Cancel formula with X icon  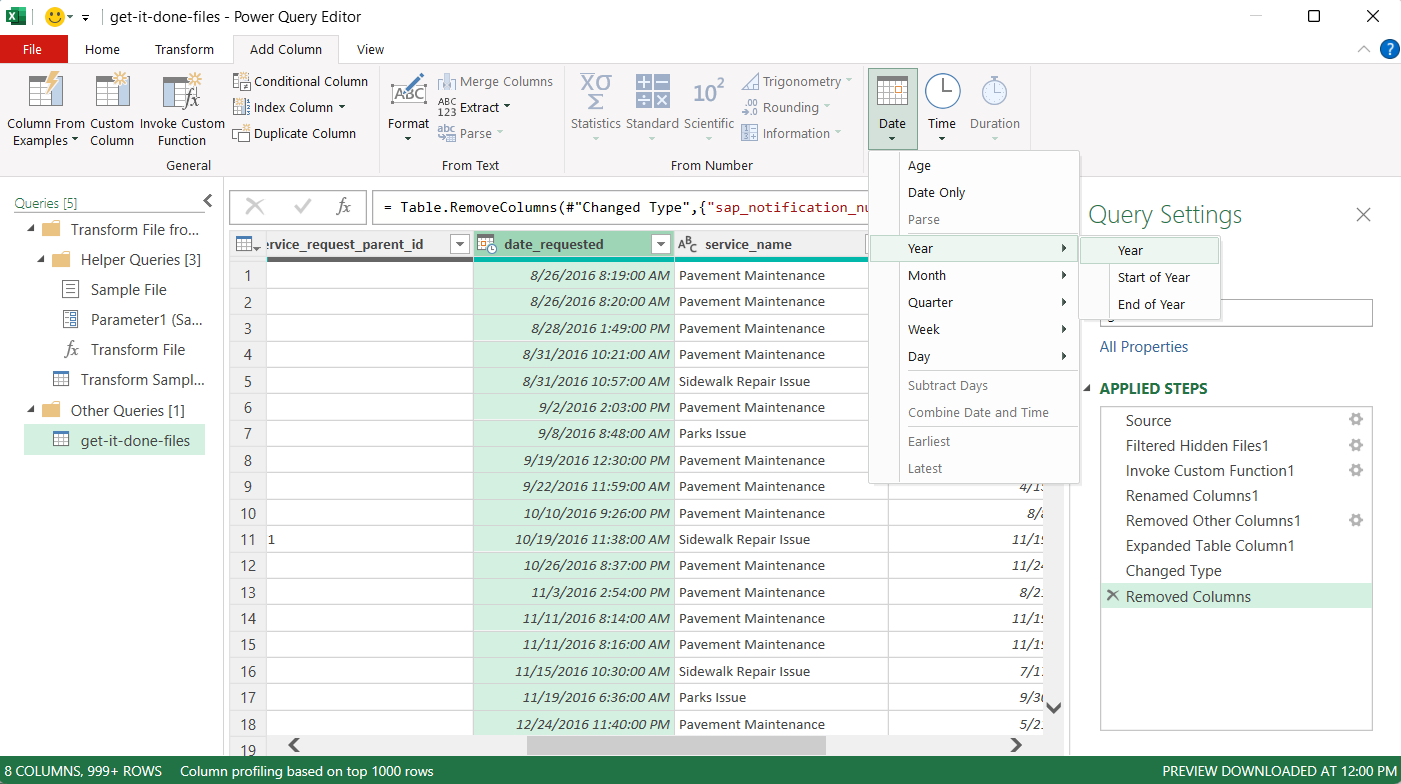(x=255, y=207)
